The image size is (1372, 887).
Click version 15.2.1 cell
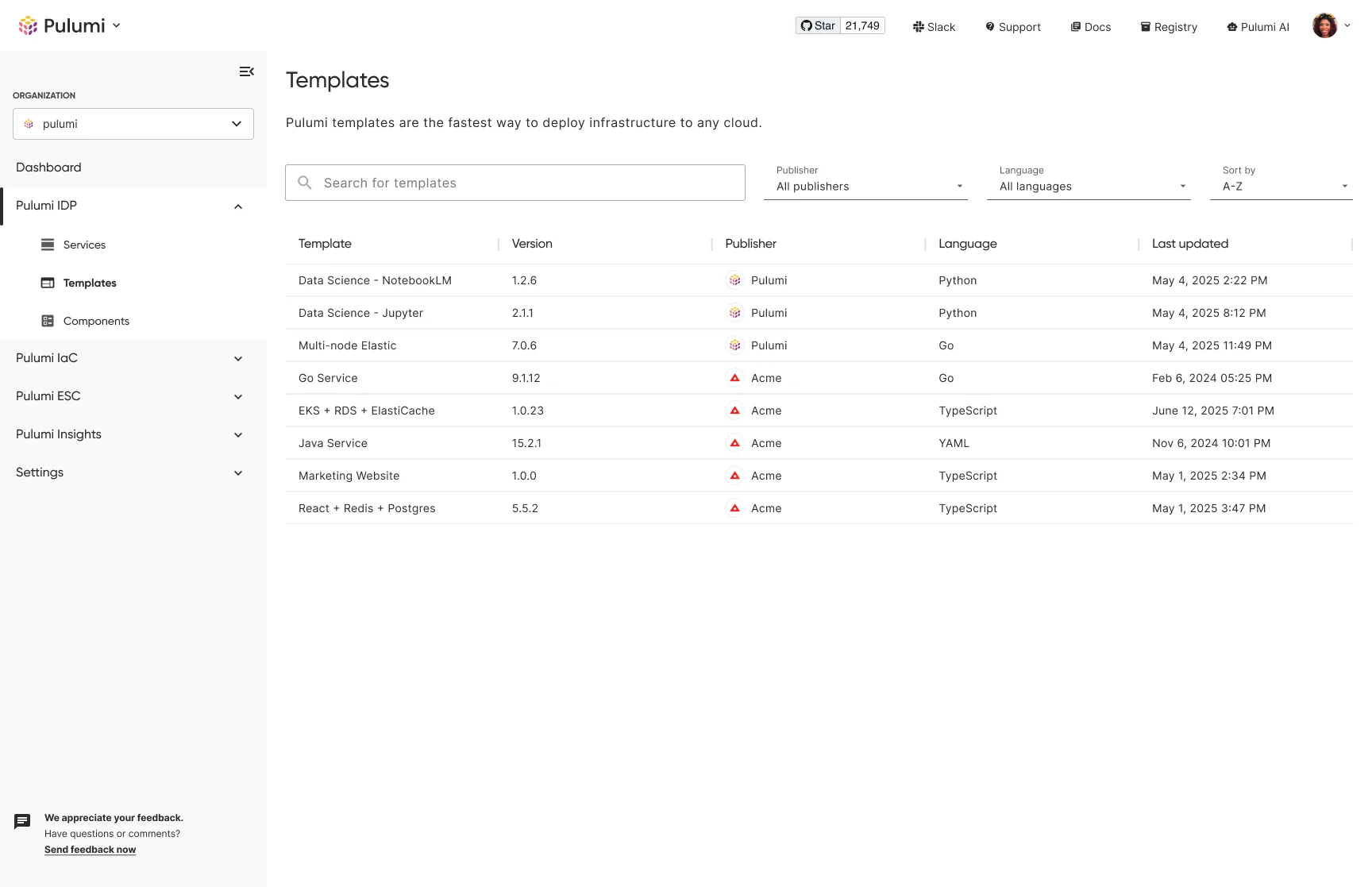coord(526,443)
